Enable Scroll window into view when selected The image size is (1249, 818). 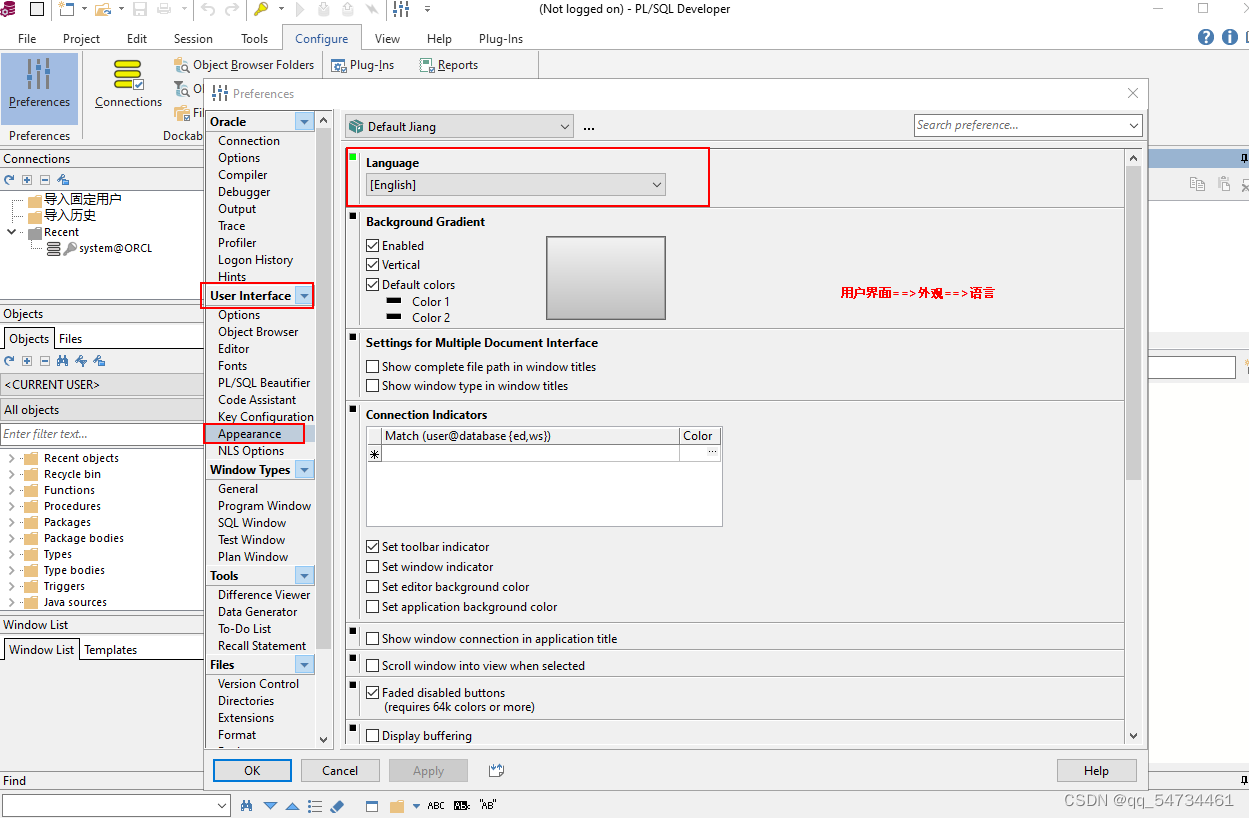coord(373,666)
